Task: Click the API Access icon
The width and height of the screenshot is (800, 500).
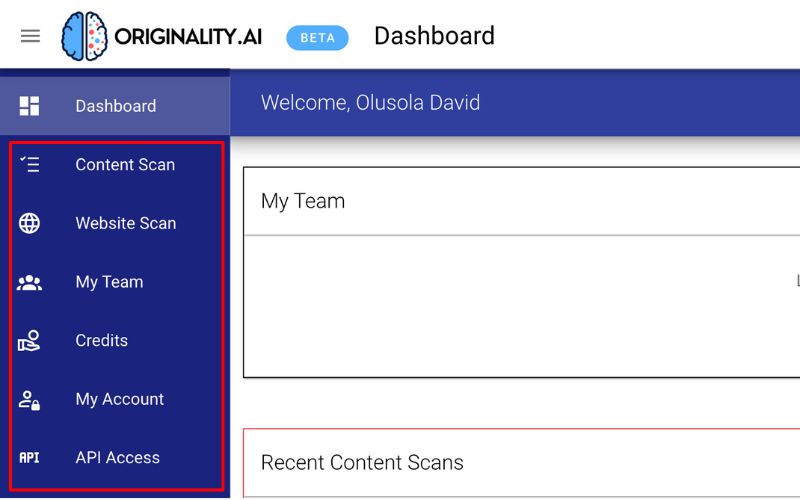Action: tap(30, 458)
